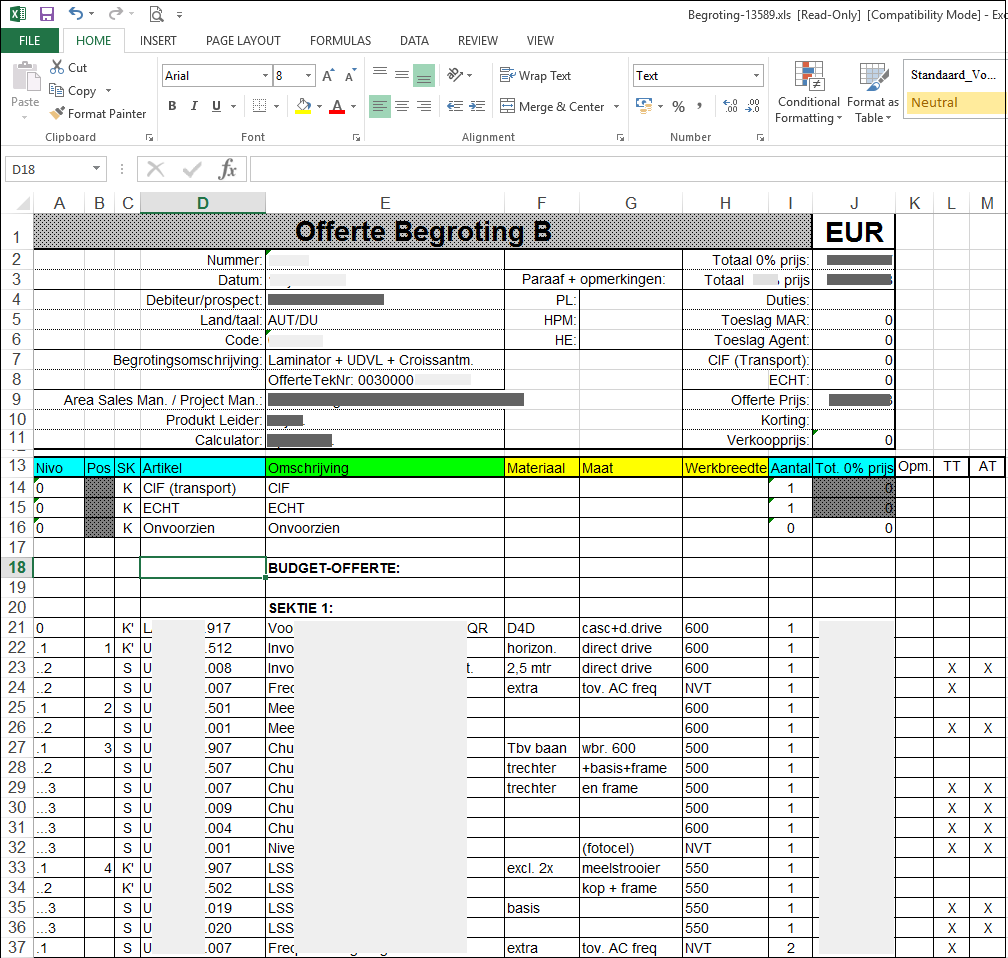
Task: Open the font size dropdown
Action: point(309,75)
